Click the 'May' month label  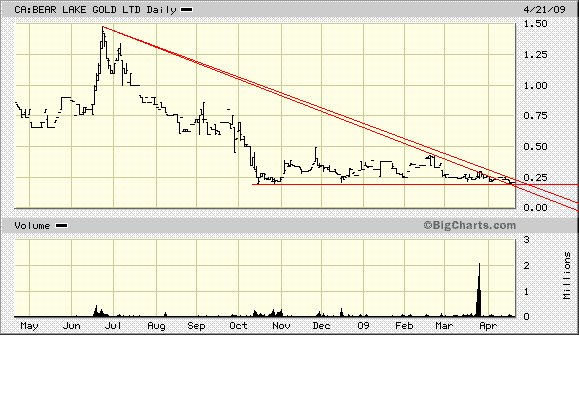pyautogui.click(x=29, y=326)
